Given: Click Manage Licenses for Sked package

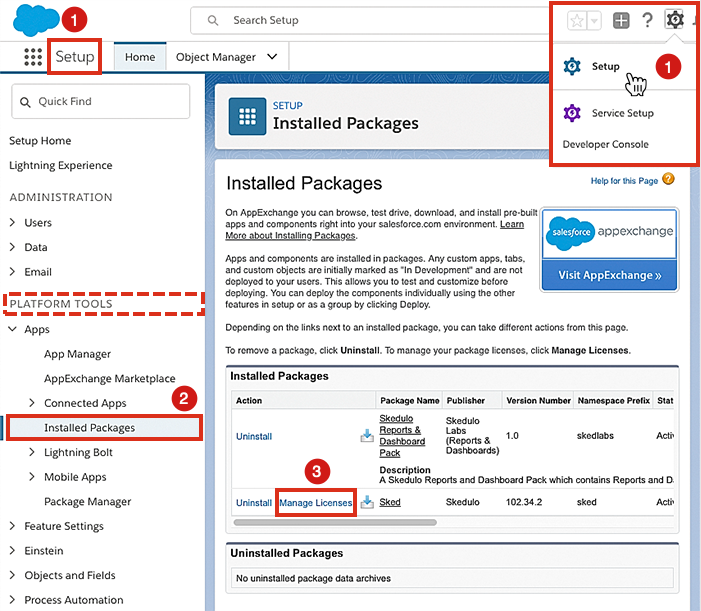Looking at the screenshot, I should click(x=316, y=503).
